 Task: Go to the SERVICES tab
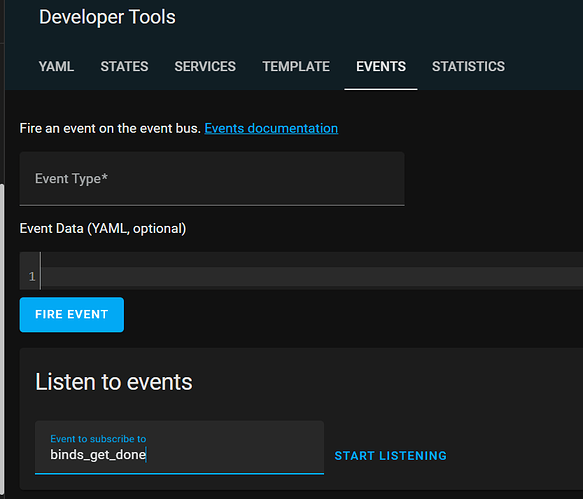205,67
